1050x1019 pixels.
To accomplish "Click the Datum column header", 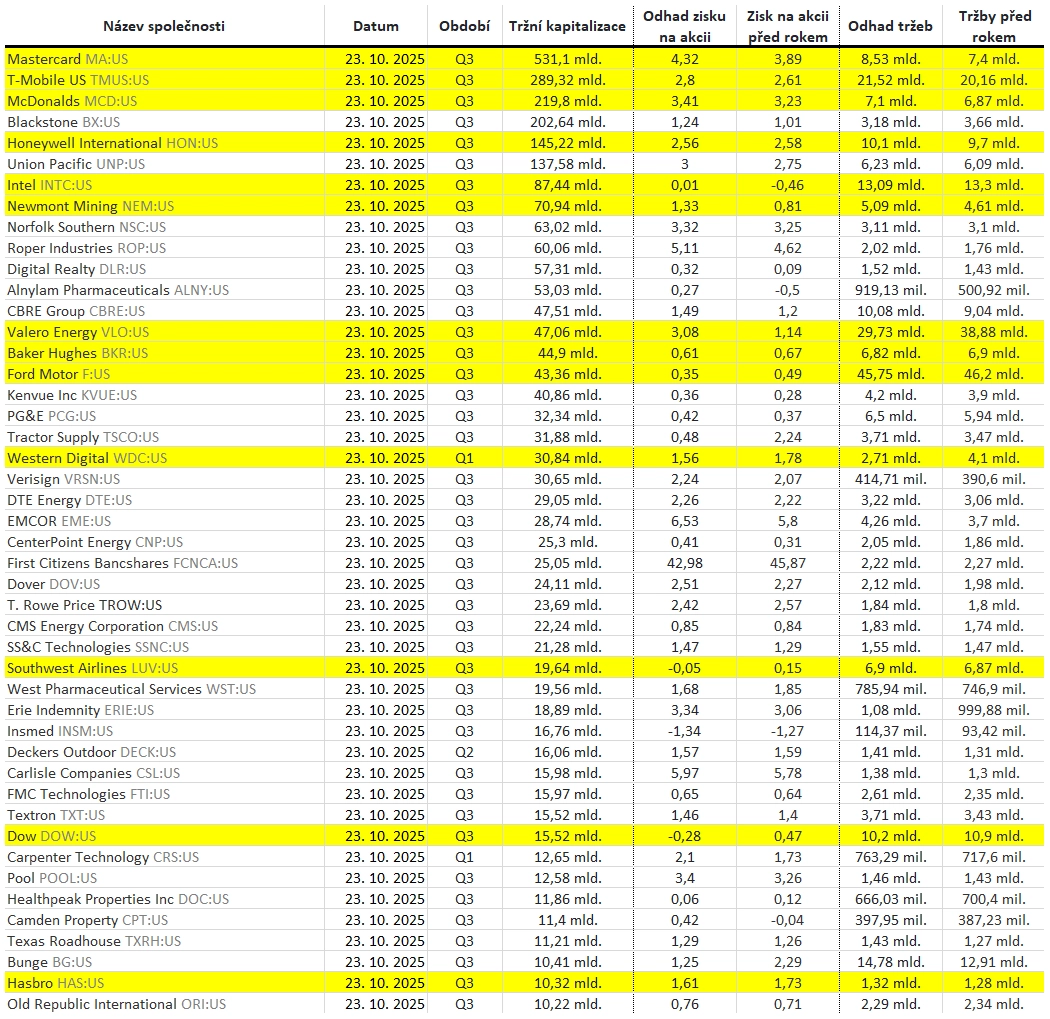I will click(x=376, y=26).
